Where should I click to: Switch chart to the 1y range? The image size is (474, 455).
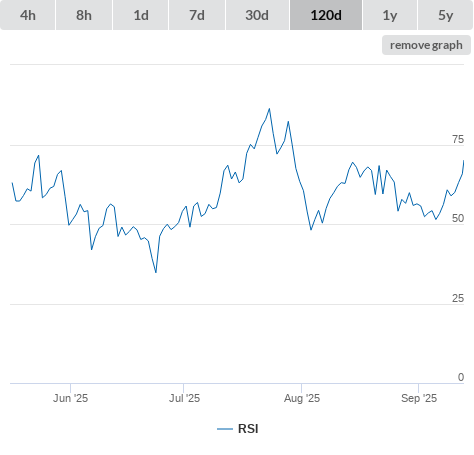390,15
